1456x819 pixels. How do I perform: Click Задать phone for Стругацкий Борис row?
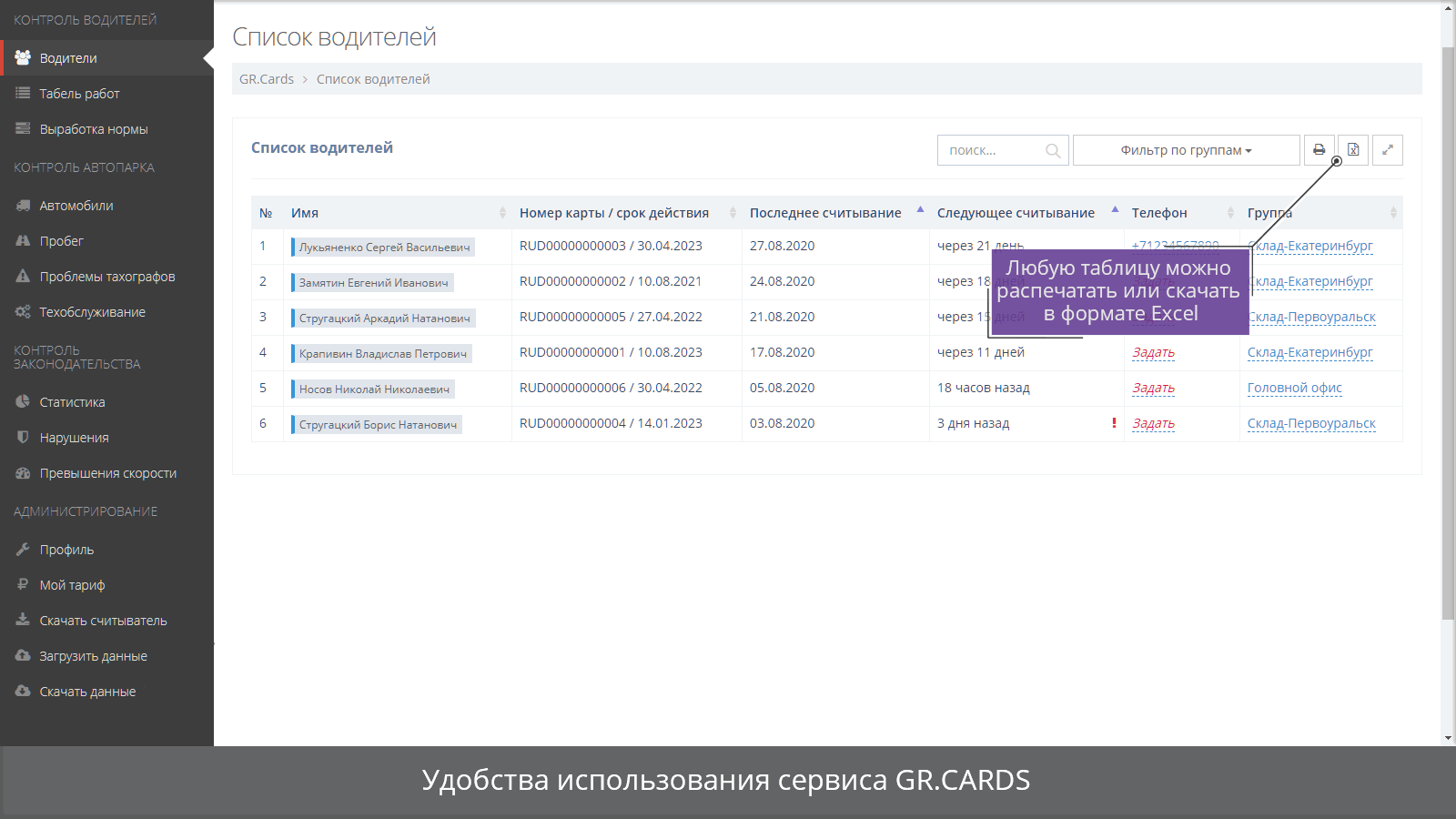(x=1153, y=423)
